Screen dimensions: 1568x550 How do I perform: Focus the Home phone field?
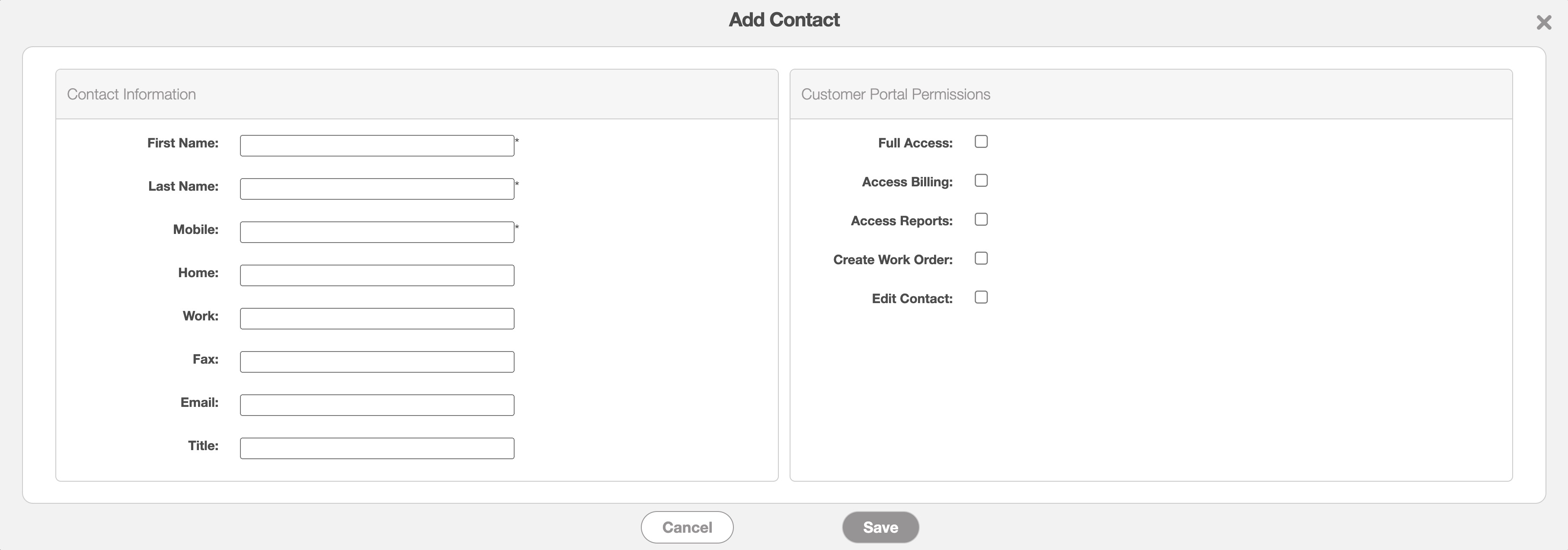377,275
